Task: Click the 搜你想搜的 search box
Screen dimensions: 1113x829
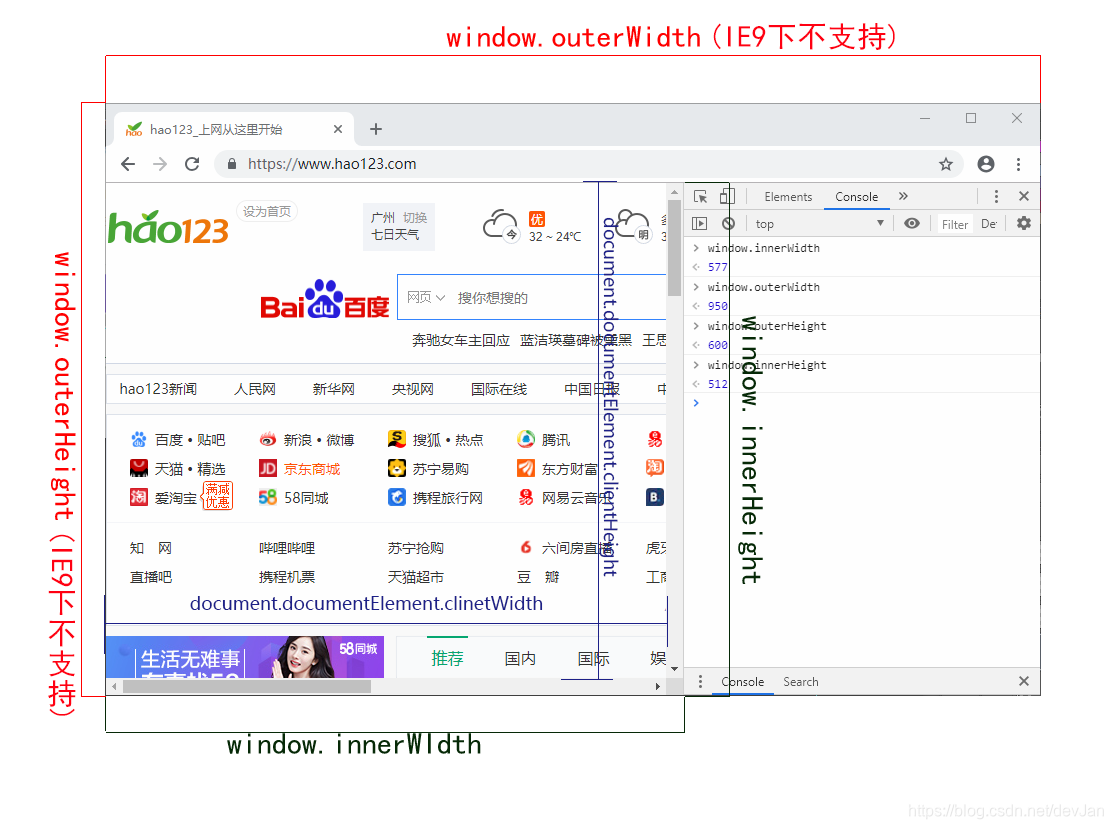Action: [x=561, y=297]
